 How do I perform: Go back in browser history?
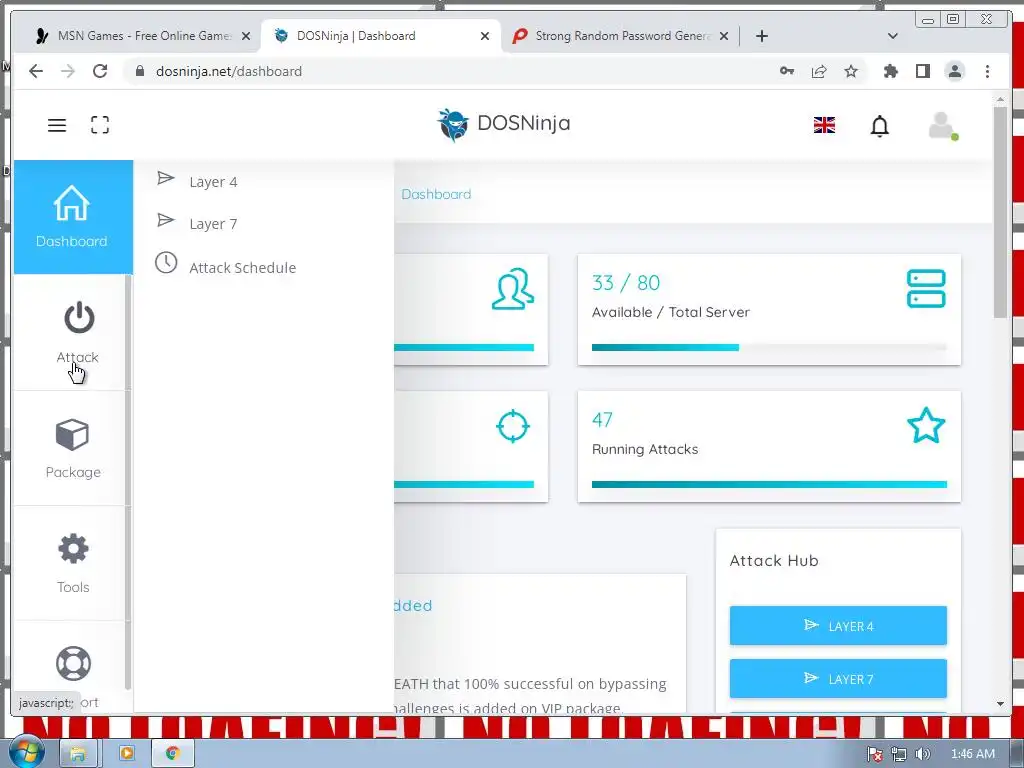pos(36,71)
